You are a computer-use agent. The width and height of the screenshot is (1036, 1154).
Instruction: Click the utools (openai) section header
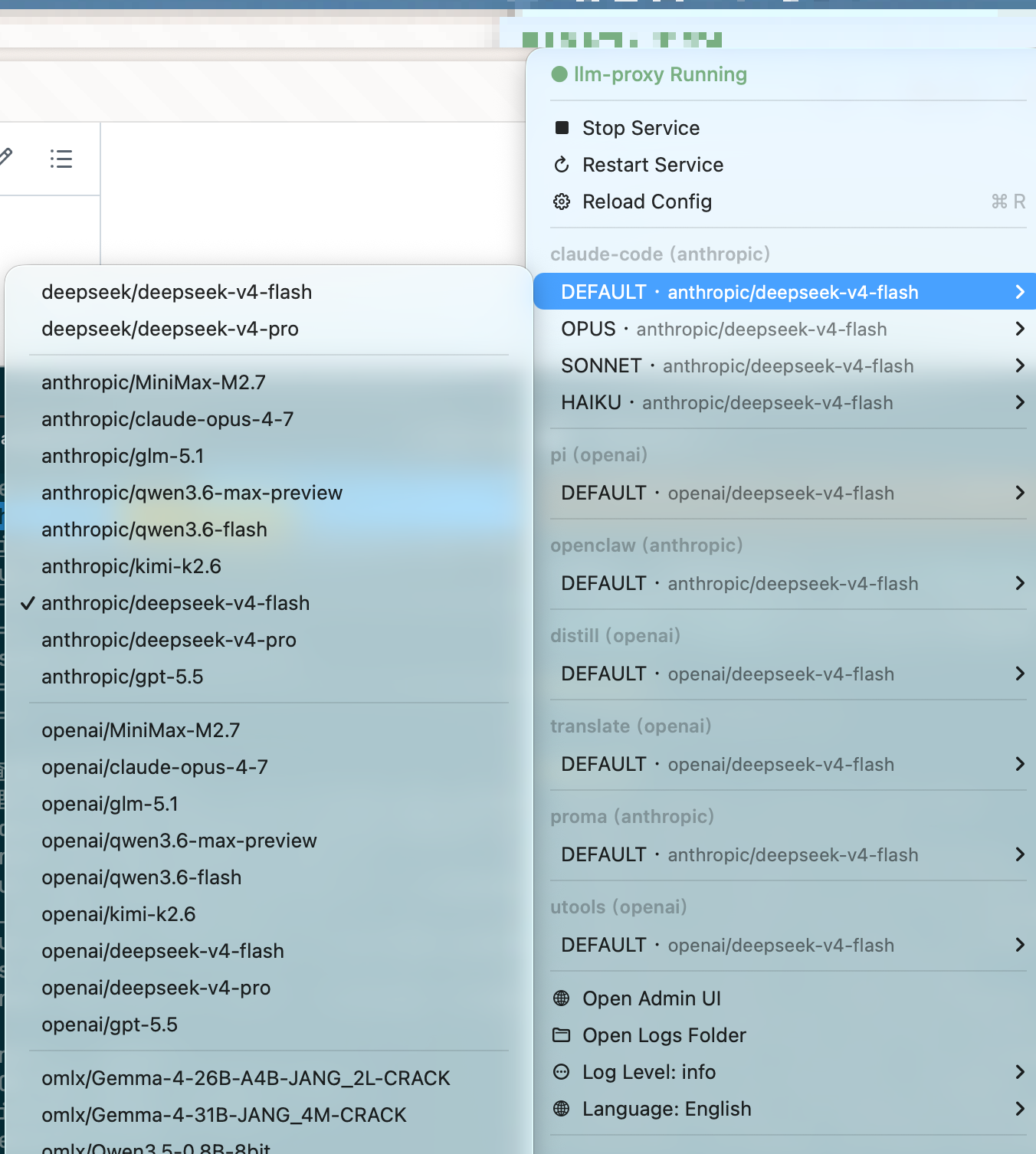[618, 906]
